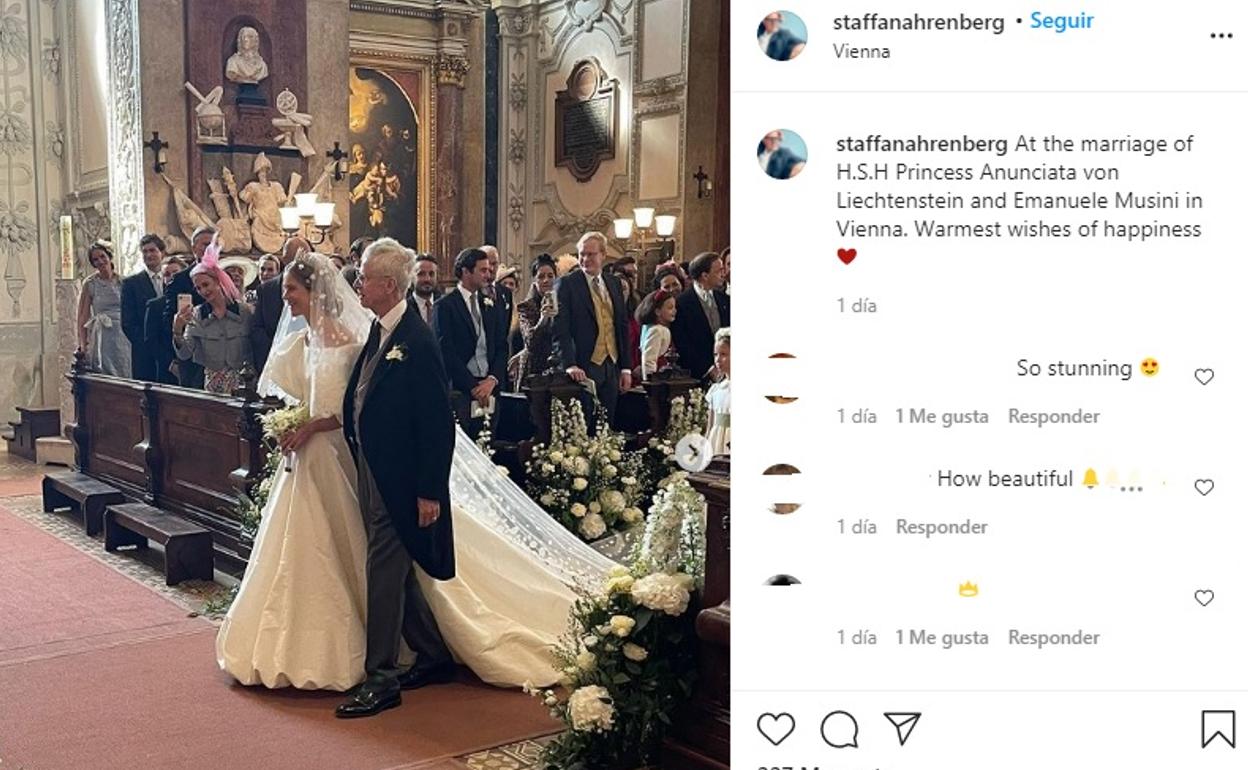Reply to the crown emoji comment
The image size is (1248, 770).
pyautogui.click(x=1053, y=638)
